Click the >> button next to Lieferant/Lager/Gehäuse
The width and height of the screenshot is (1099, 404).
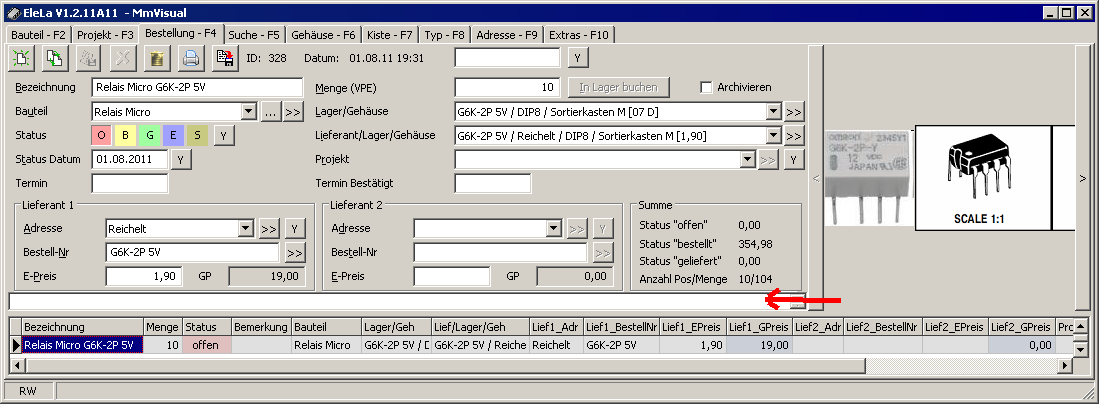(x=793, y=135)
